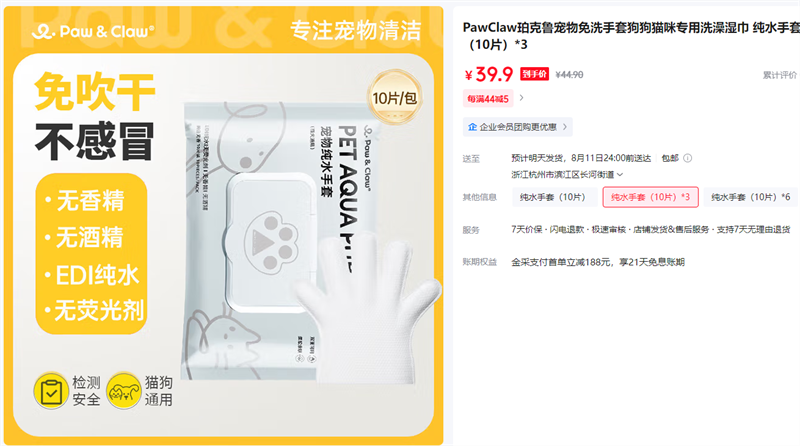The width and height of the screenshot is (800, 446).
Task: Expand the delivery address dropdown 浙江杭州市滨江区
Action: click(567, 175)
